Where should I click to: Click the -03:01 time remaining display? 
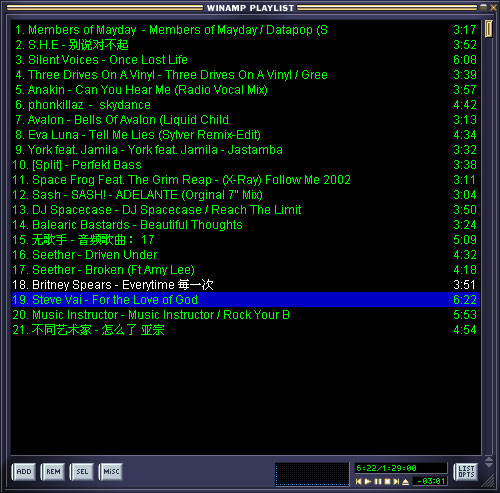[430, 481]
